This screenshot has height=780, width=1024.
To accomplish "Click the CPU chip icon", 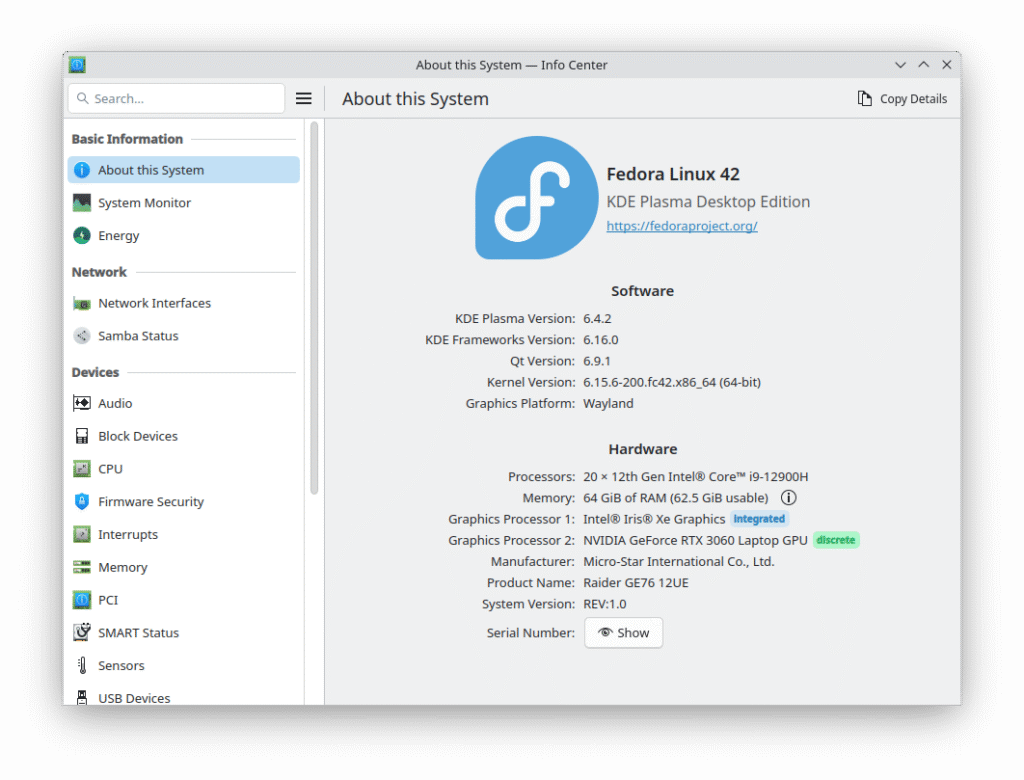I will [82, 468].
